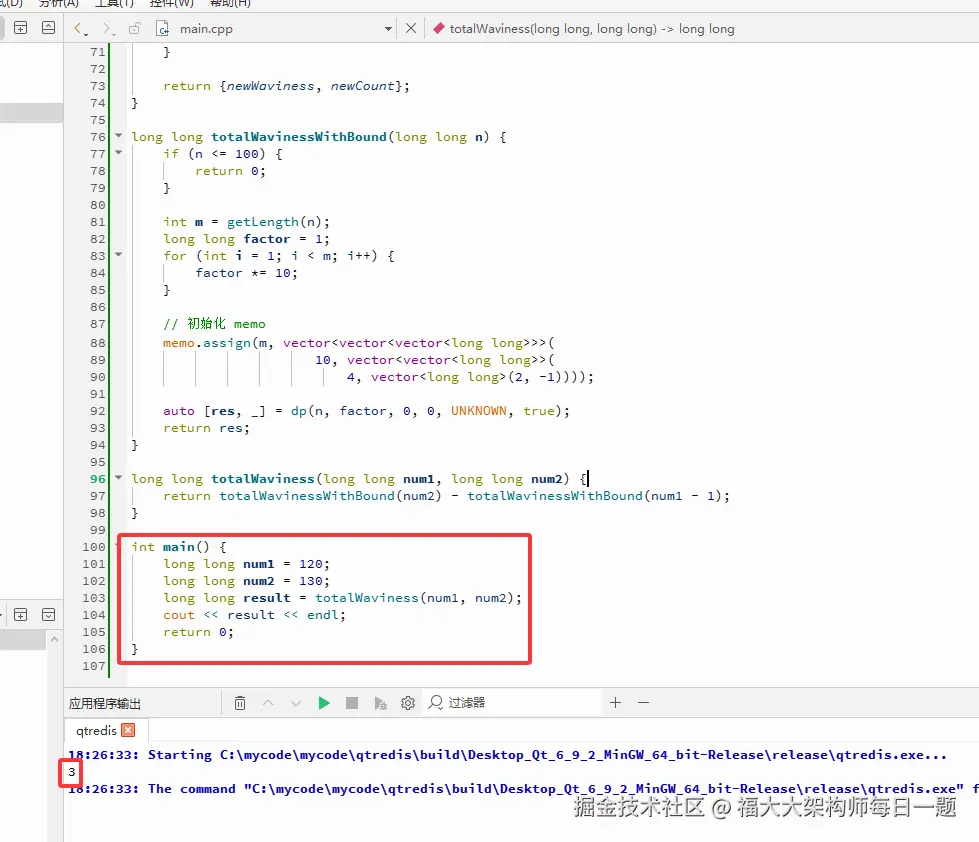This screenshot has height=842, width=979.
Task: Click the collapse-panel icon beside the split-add icon at top
Action: [x=48, y=28]
